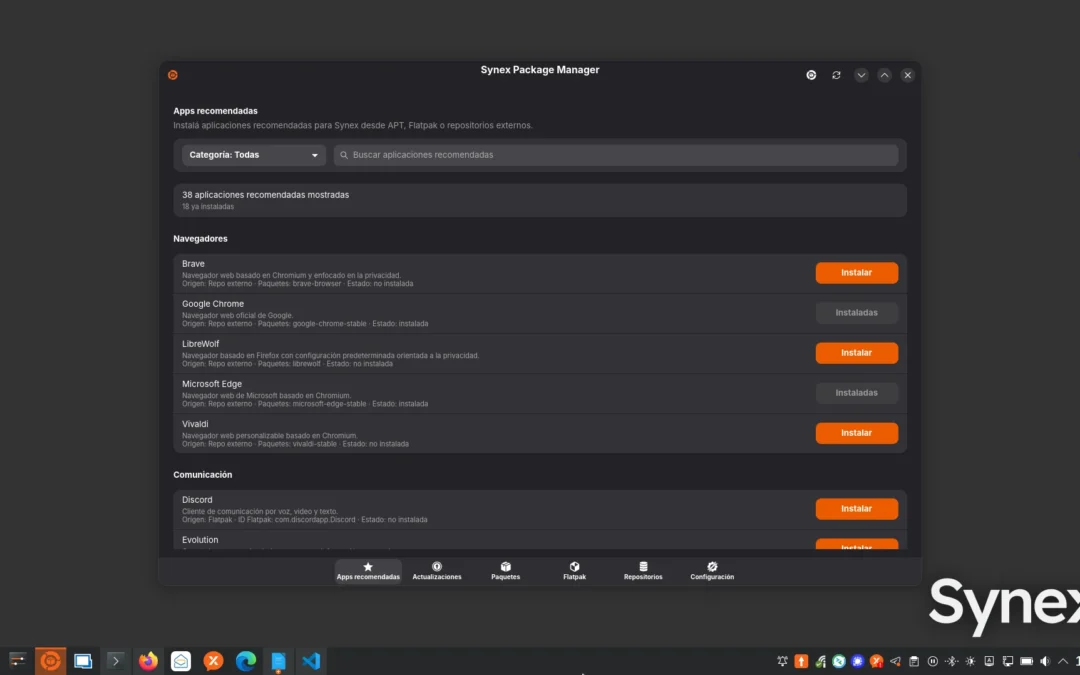Switch to the Configuración tab
This screenshot has width=1080, height=675.
point(712,571)
